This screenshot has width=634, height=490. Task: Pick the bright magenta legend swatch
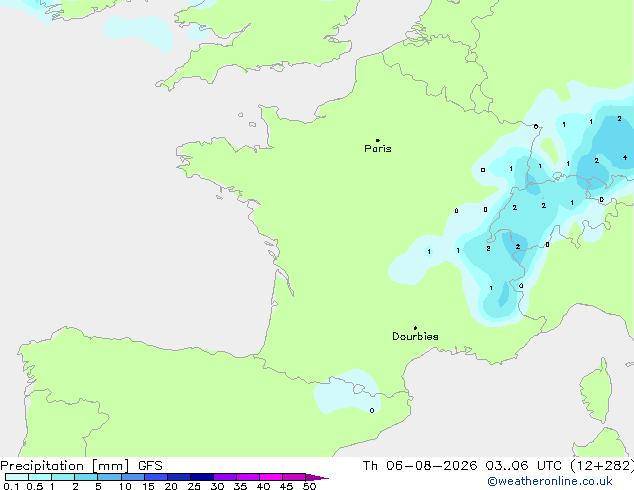[x=271, y=477]
